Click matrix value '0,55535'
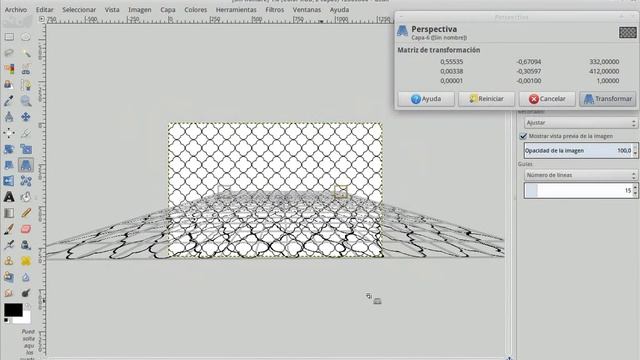 point(451,62)
